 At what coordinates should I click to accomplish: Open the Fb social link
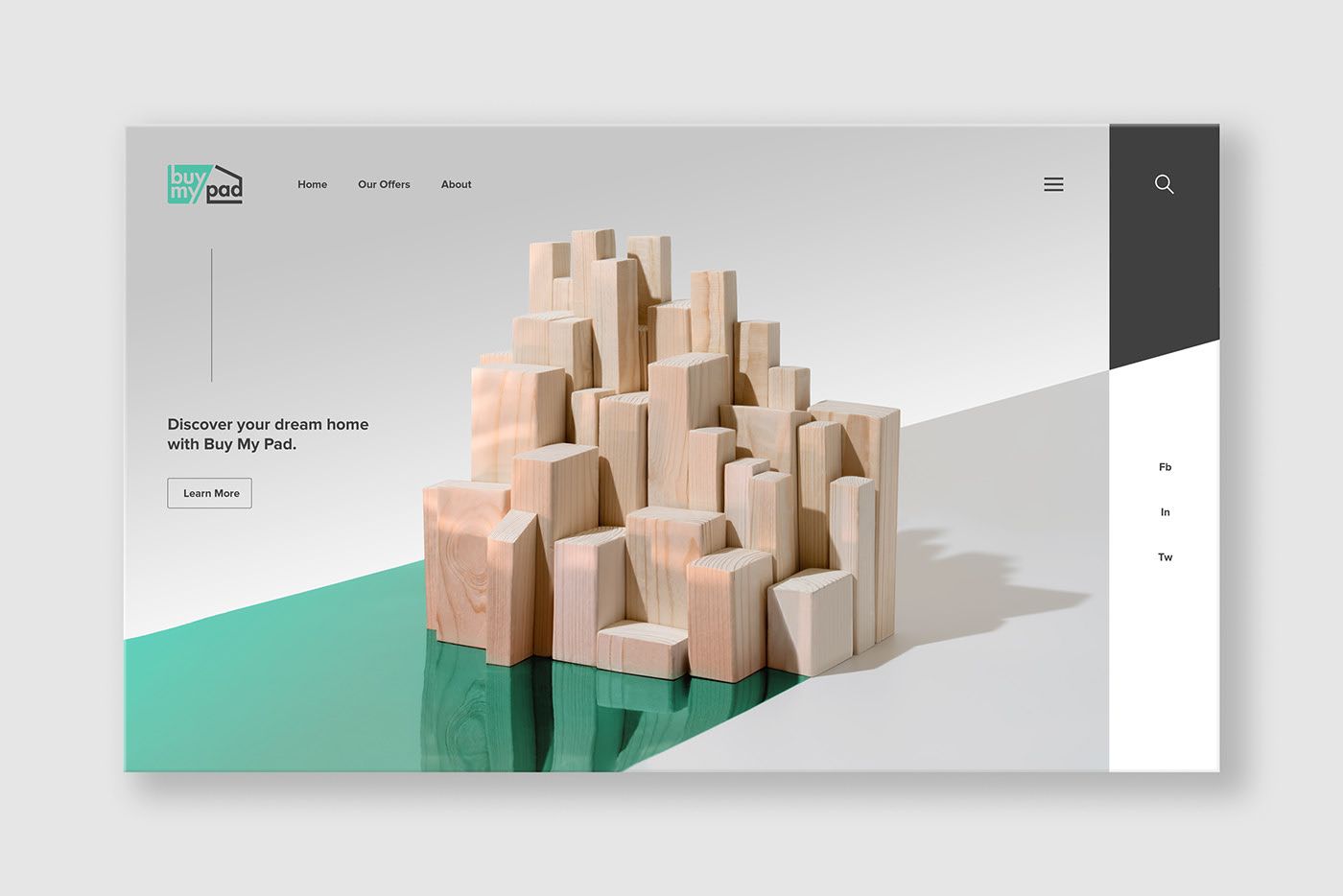tap(1166, 467)
